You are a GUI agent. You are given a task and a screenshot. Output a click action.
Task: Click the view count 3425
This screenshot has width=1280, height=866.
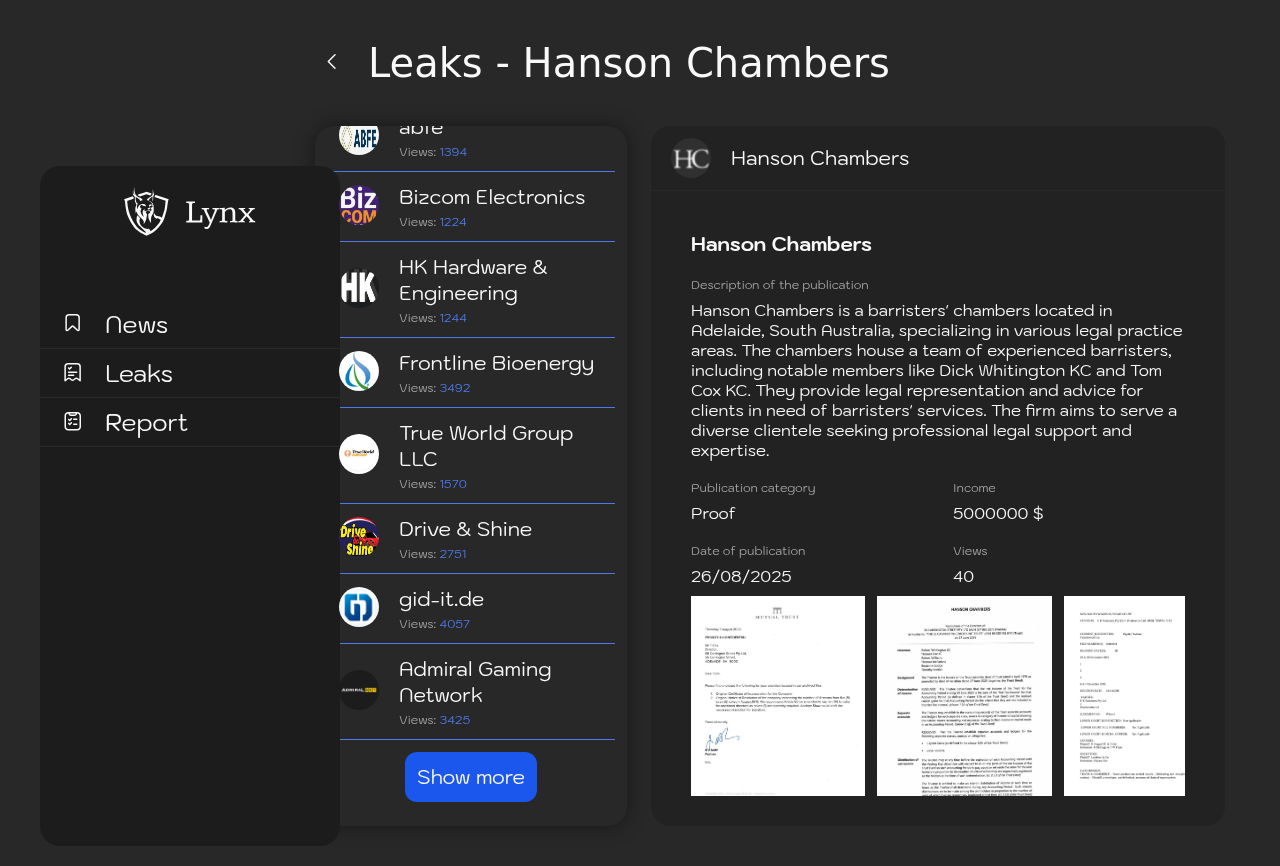(x=455, y=720)
